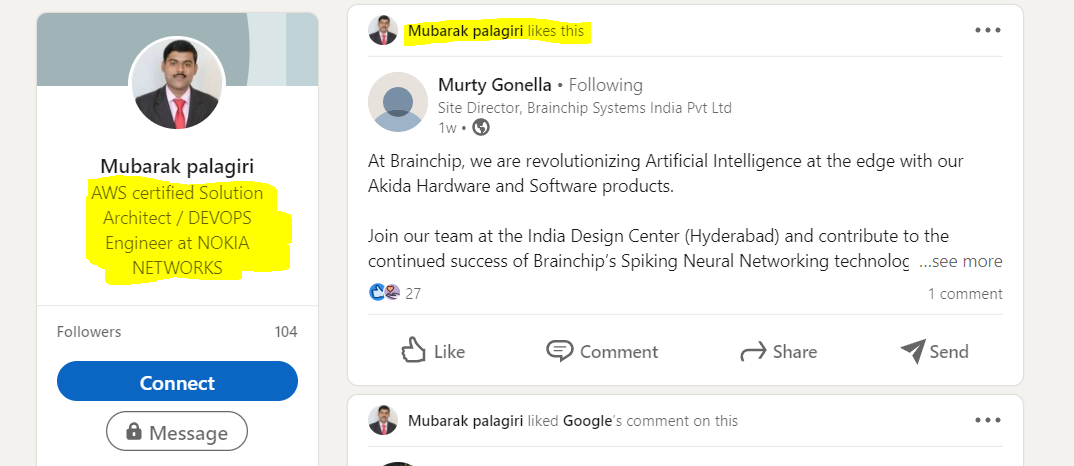Open first post's three-dot options menu
This screenshot has width=1074, height=466.
(x=987, y=30)
